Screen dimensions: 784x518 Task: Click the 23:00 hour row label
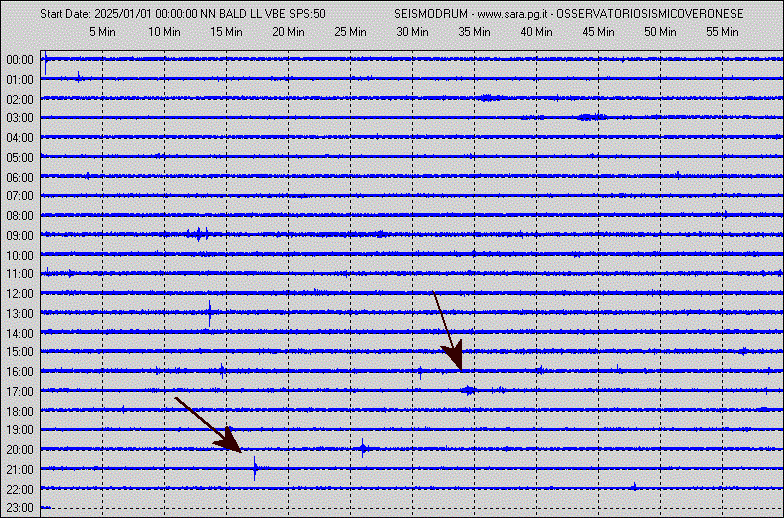(x=20, y=508)
